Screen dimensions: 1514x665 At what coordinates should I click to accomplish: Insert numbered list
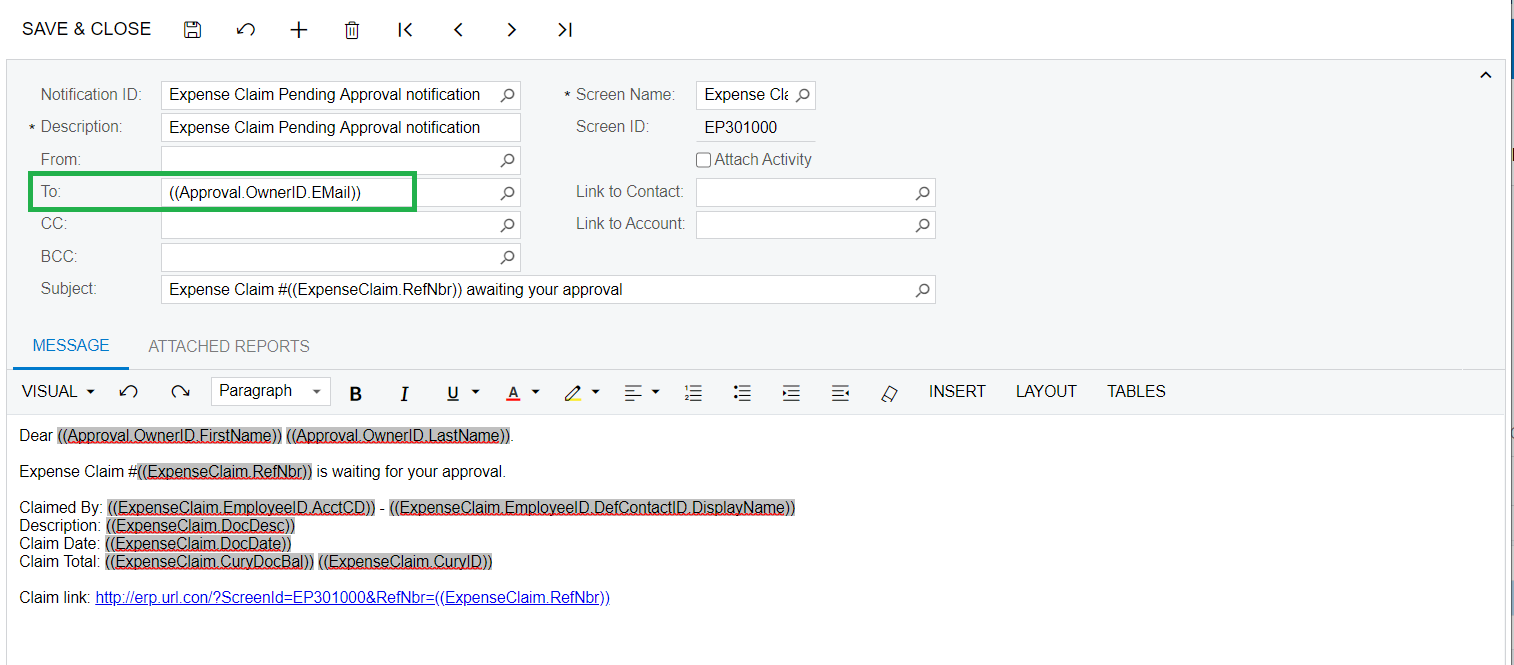(x=693, y=393)
